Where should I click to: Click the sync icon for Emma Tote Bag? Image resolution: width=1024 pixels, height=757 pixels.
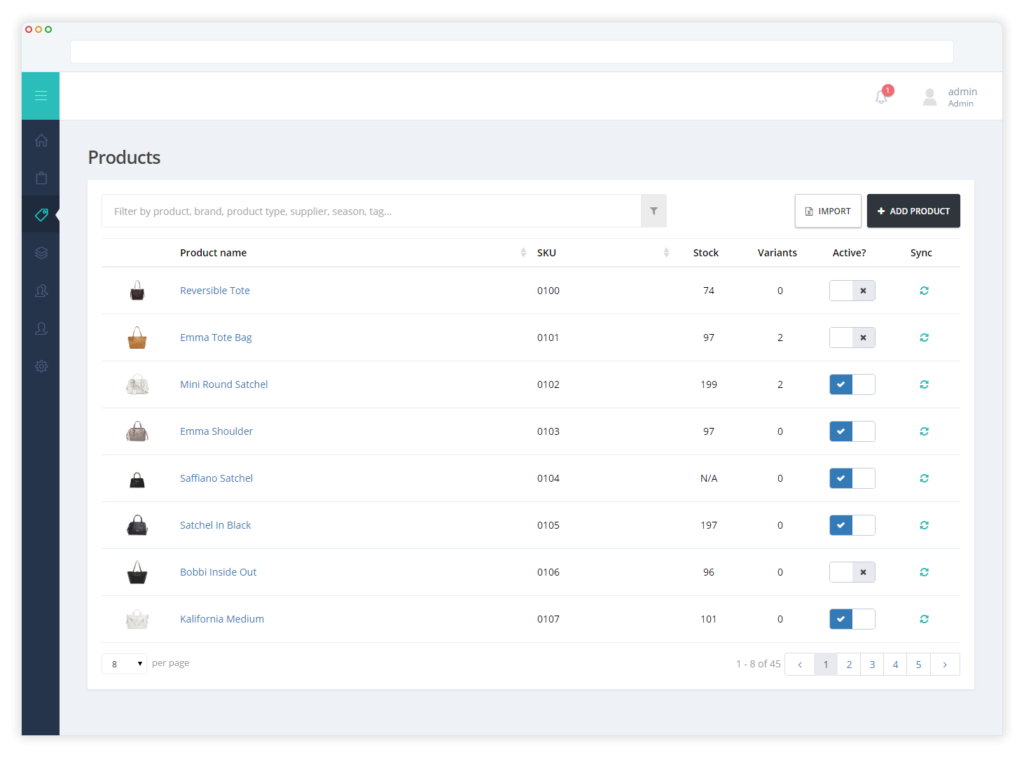pos(923,337)
